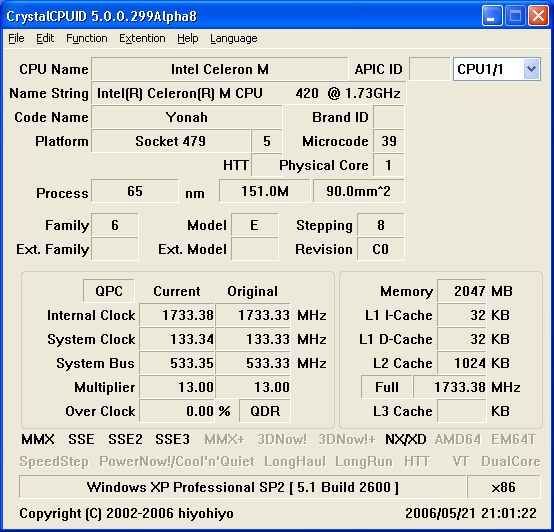Click the L2 Cache field showing 1024
The height and width of the screenshot is (532, 554).
[461, 363]
